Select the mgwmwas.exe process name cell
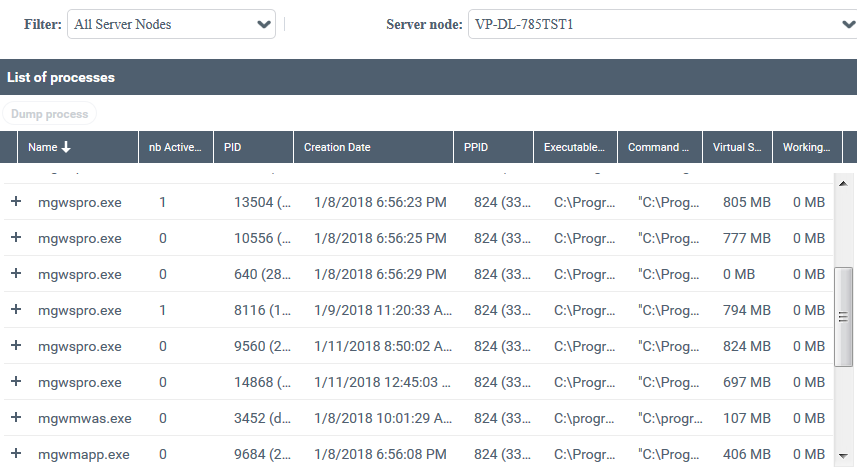 pyautogui.click(x=84, y=418)
